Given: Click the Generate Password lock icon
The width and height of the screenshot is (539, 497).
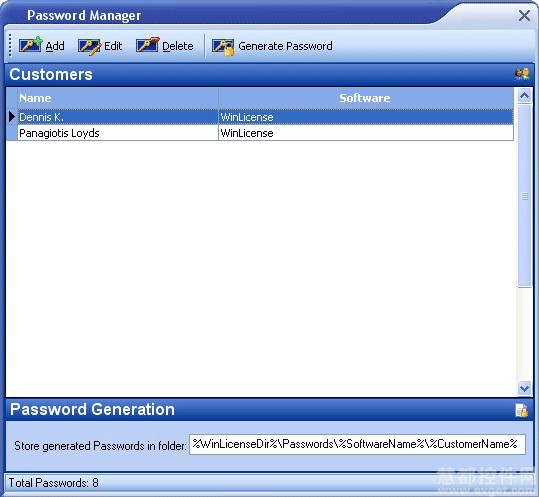Looking at the screenshot, I should [223, 47].
